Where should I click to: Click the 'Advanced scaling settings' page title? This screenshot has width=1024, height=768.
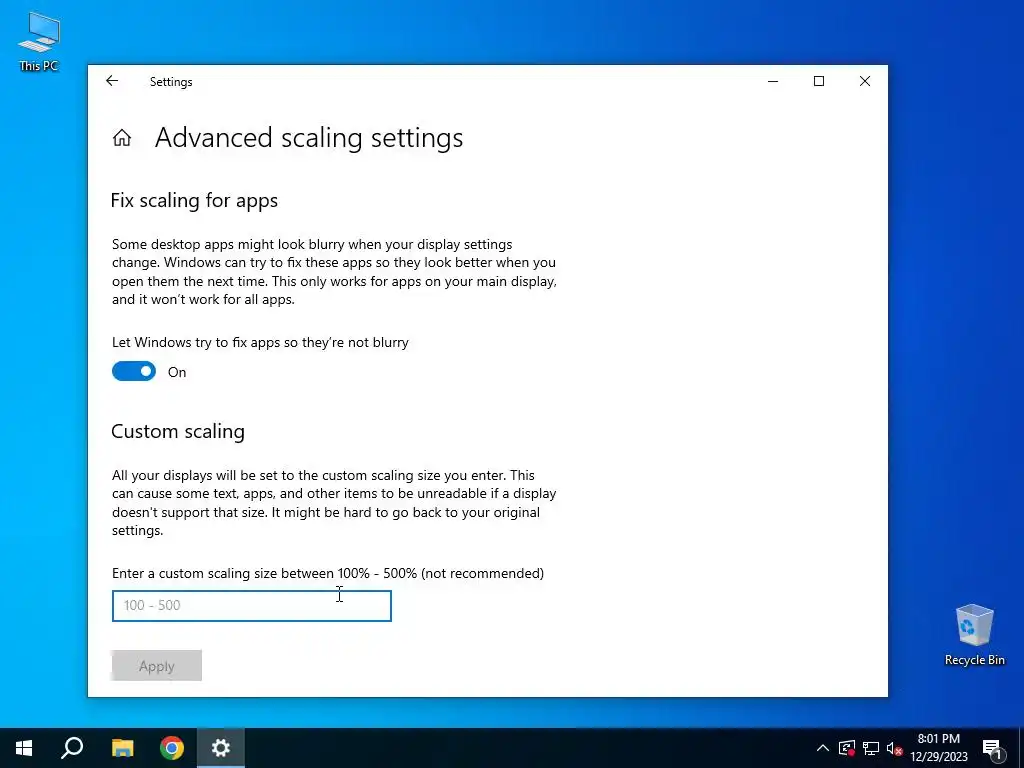tap(309, 138)
